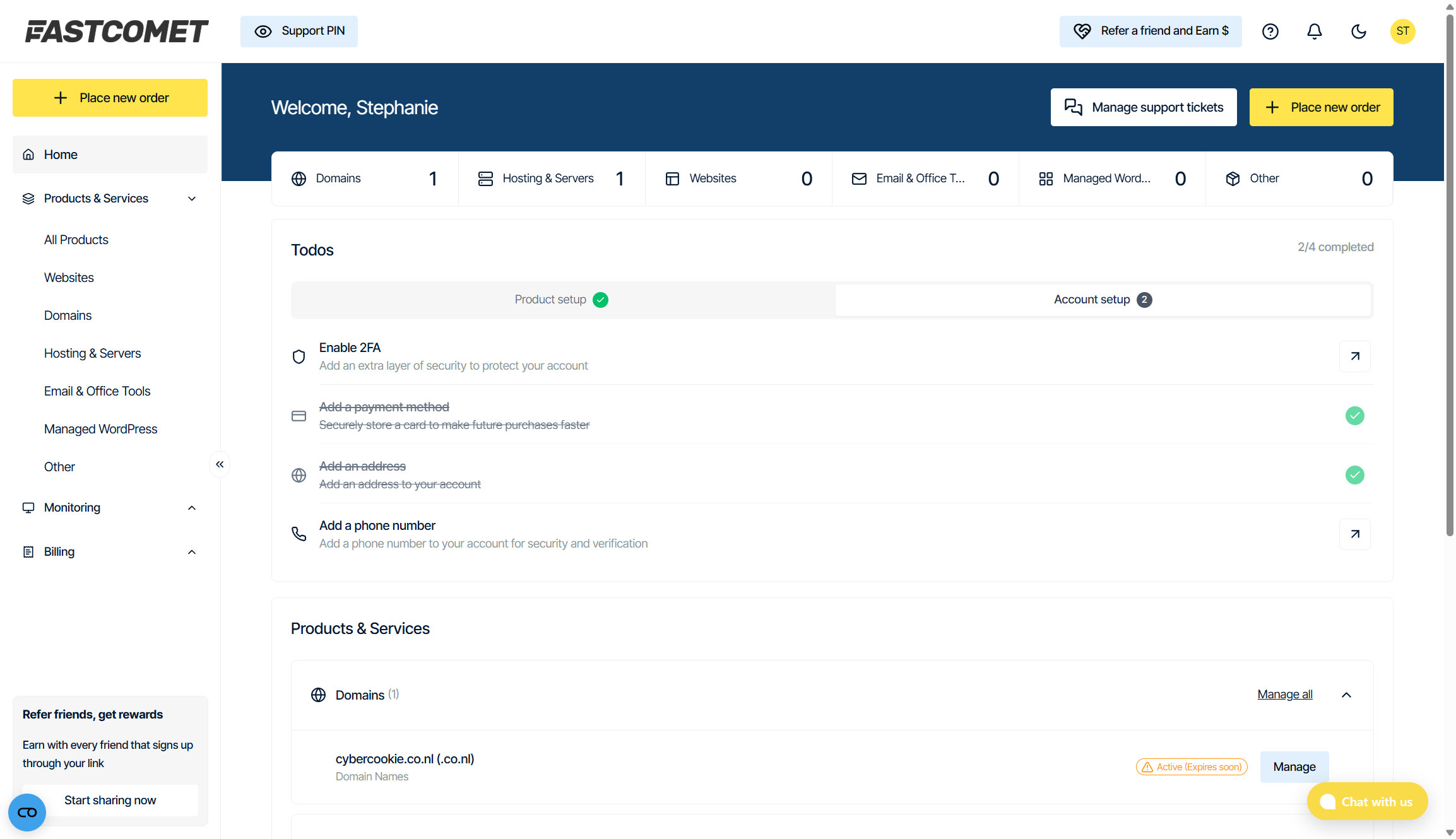Viewport: 1456px width, 839px height.
Task: Open the Chat with us bubble
Action: point(1367,802)
